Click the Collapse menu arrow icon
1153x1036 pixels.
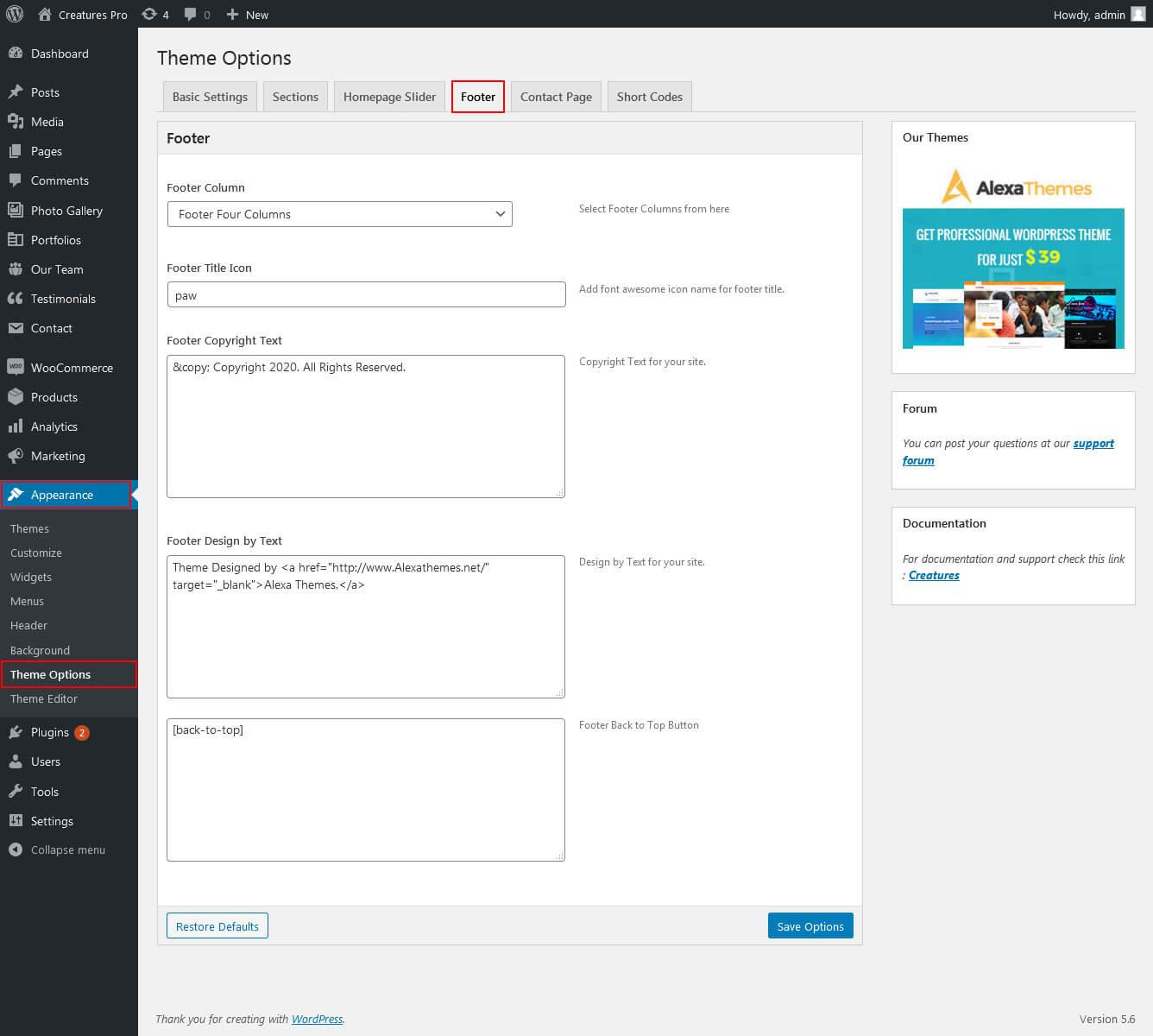[x=16, y=850]
